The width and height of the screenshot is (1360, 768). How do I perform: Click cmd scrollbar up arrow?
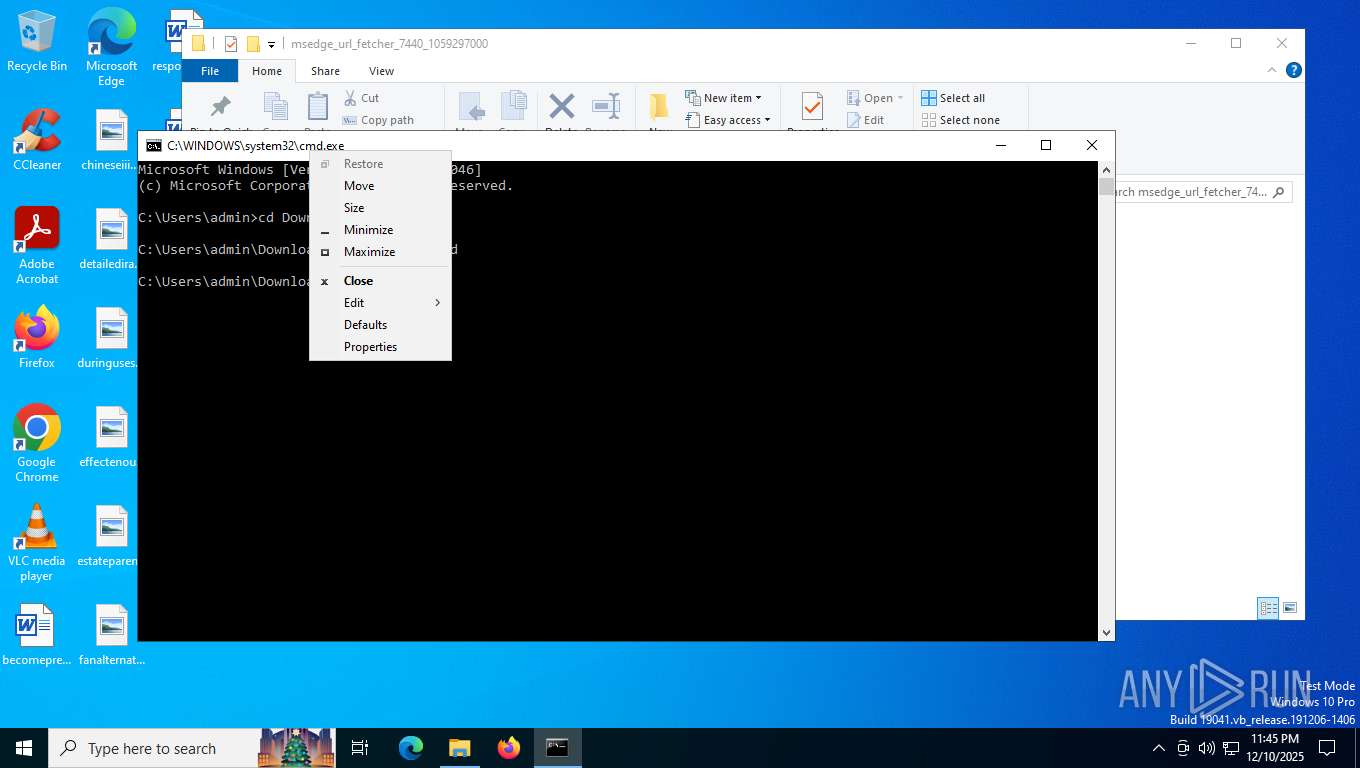tap(1106, 169)
